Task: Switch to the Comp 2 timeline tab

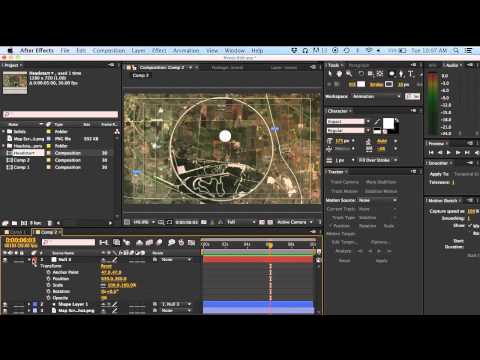Action: pos(47,232)
